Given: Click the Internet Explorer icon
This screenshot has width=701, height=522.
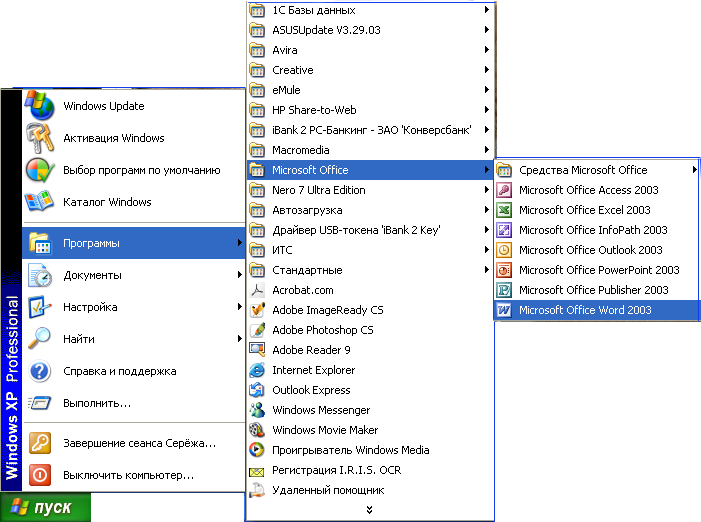Looking at the screenshot, I should [x=257, y=370].
